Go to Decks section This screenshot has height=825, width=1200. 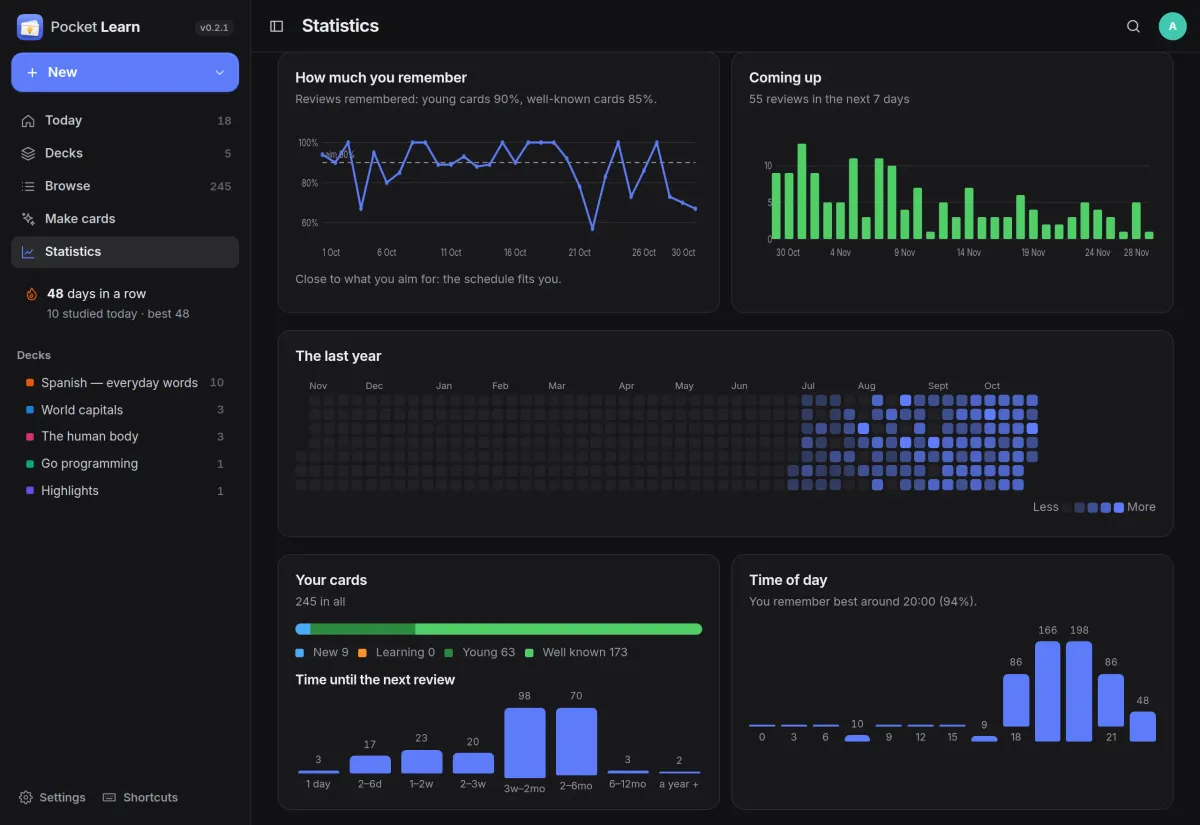click(x=125, y=153)
